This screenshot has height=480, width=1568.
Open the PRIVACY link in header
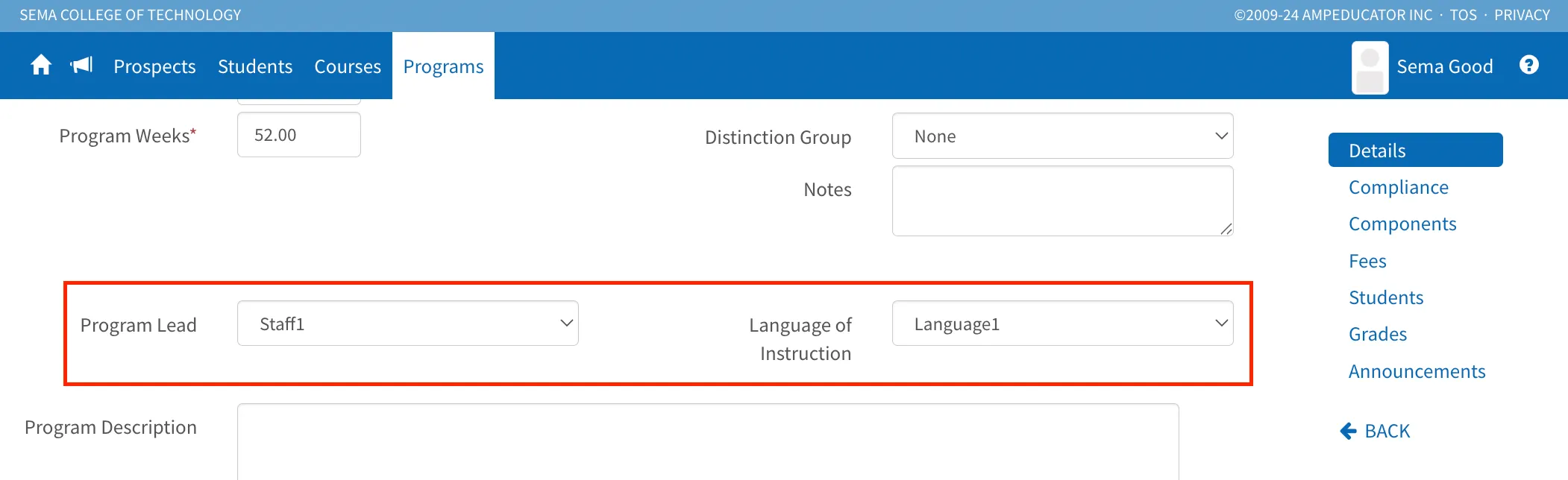(1522, 15)
